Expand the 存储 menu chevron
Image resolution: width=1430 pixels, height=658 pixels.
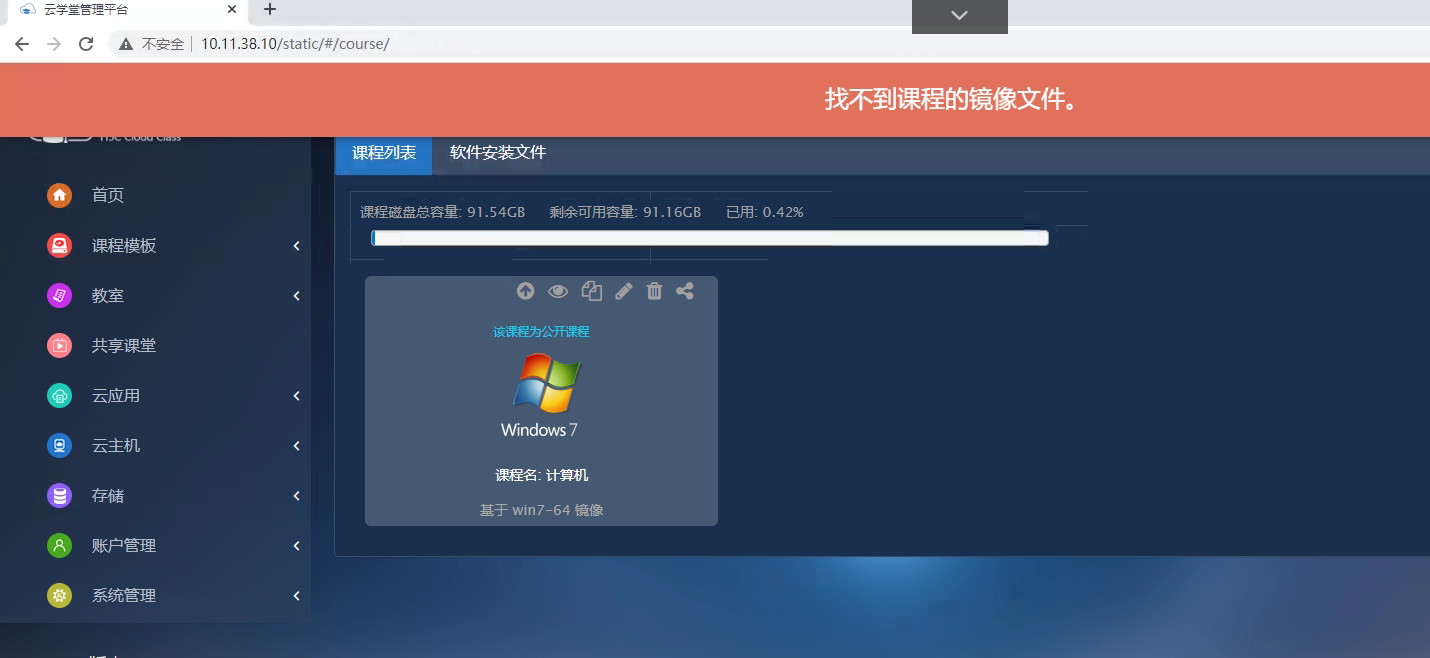click(296, 496)
